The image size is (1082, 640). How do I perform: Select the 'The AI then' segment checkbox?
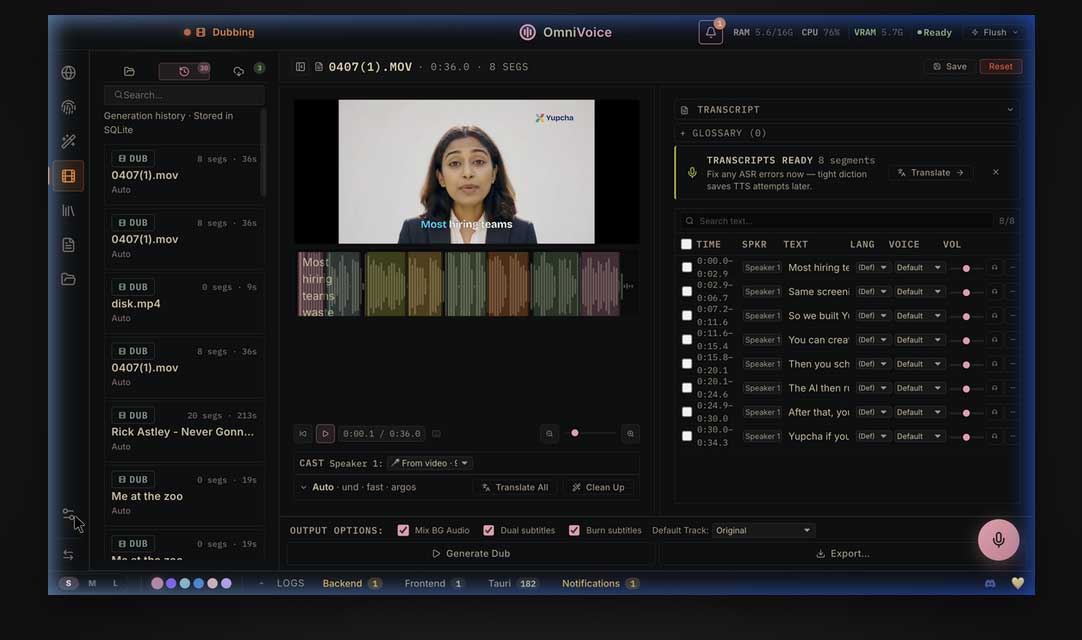687,388
